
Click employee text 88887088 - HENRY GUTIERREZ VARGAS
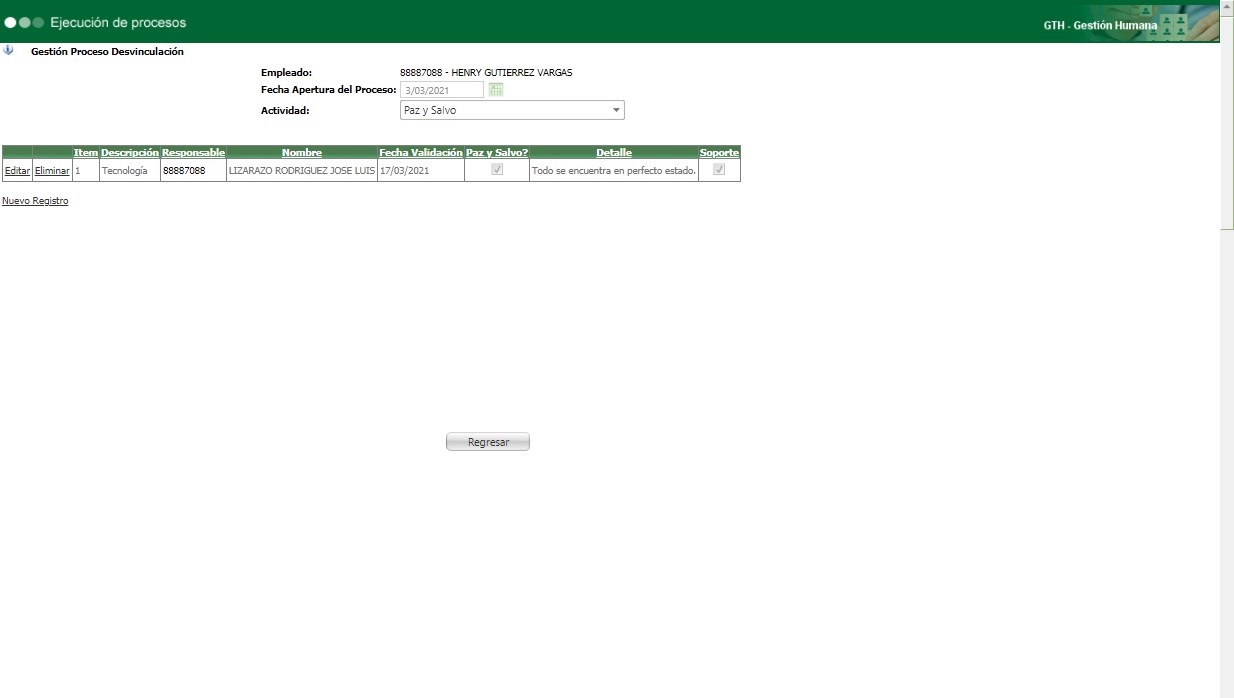(x=486, y=72)
